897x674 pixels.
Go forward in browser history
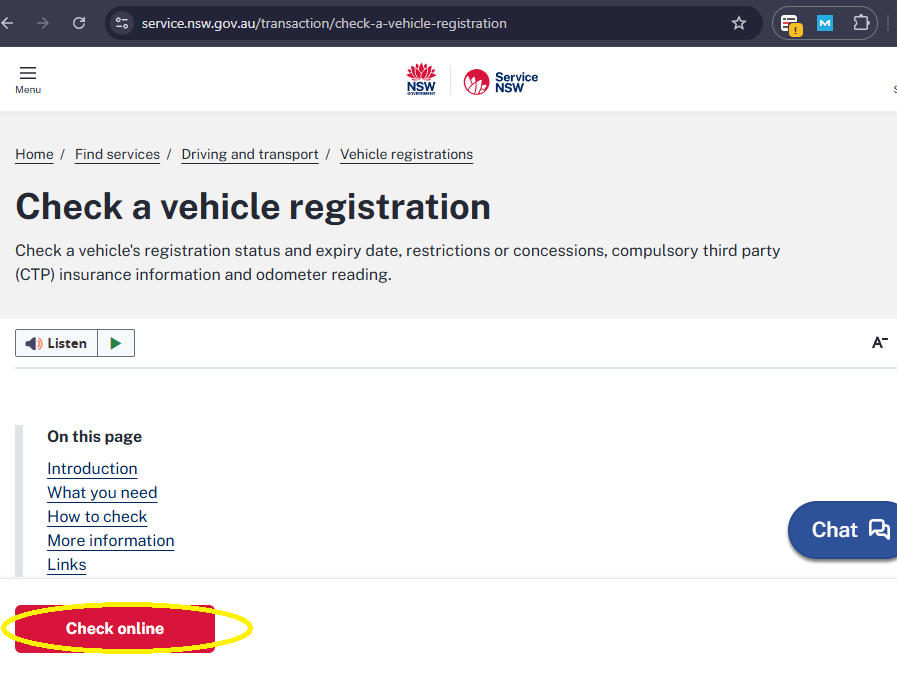tap(42, 23)
